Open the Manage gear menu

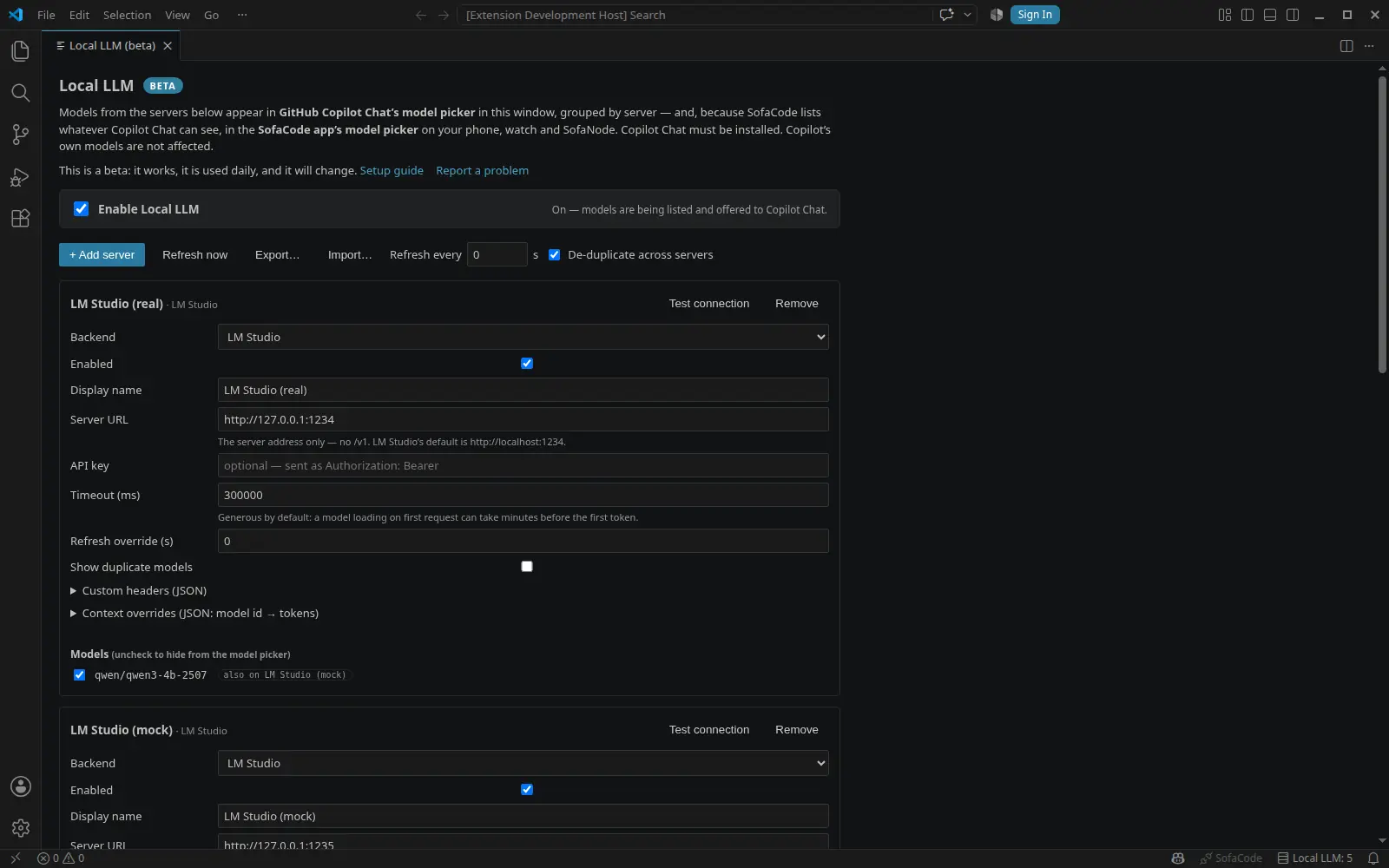(20, 828)
